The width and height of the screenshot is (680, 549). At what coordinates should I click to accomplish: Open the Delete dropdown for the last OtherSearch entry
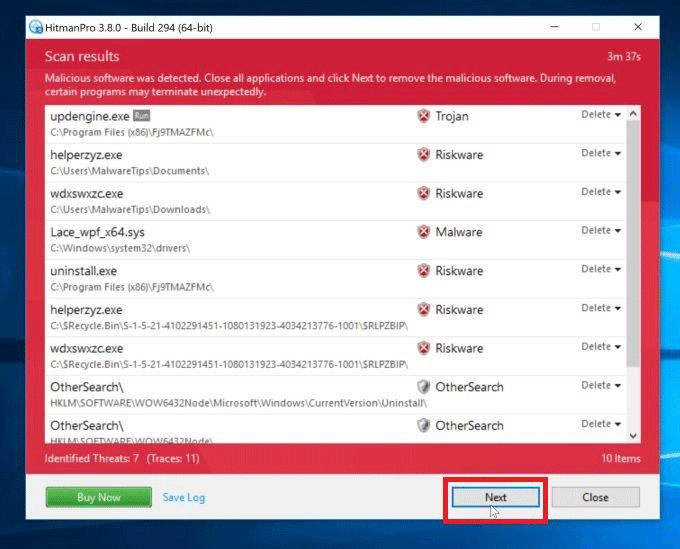tap(601, 424)
